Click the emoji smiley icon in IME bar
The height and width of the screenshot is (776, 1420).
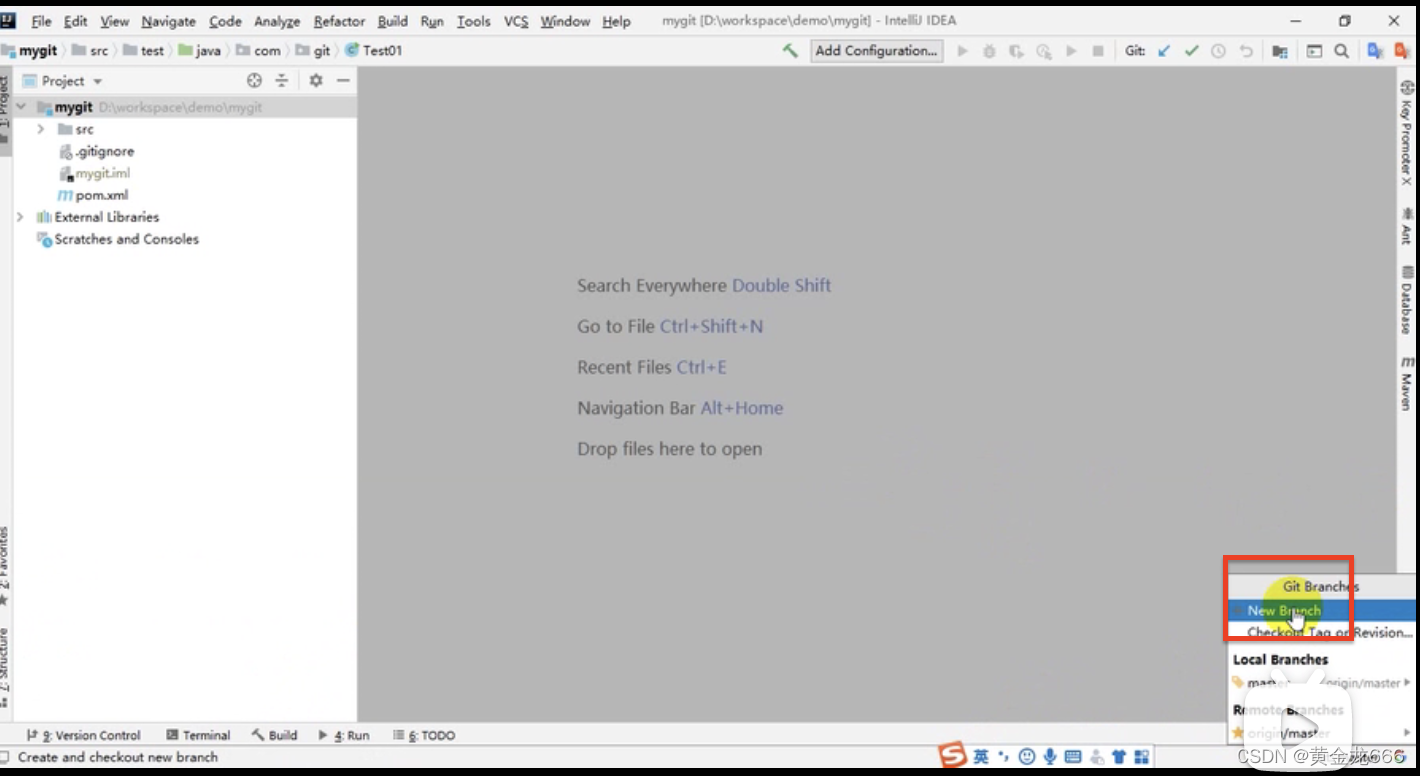coord(1027,757)
